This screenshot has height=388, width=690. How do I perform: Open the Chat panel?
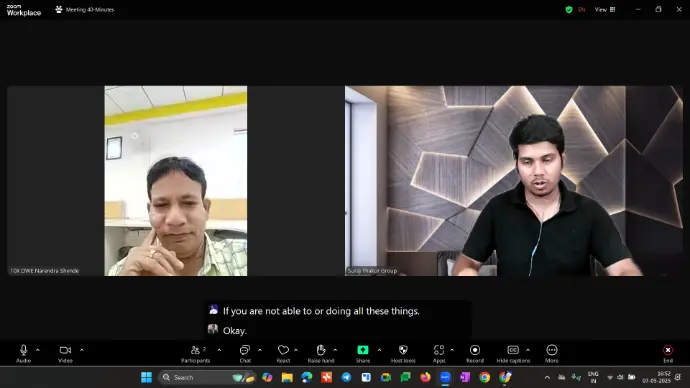245,353
